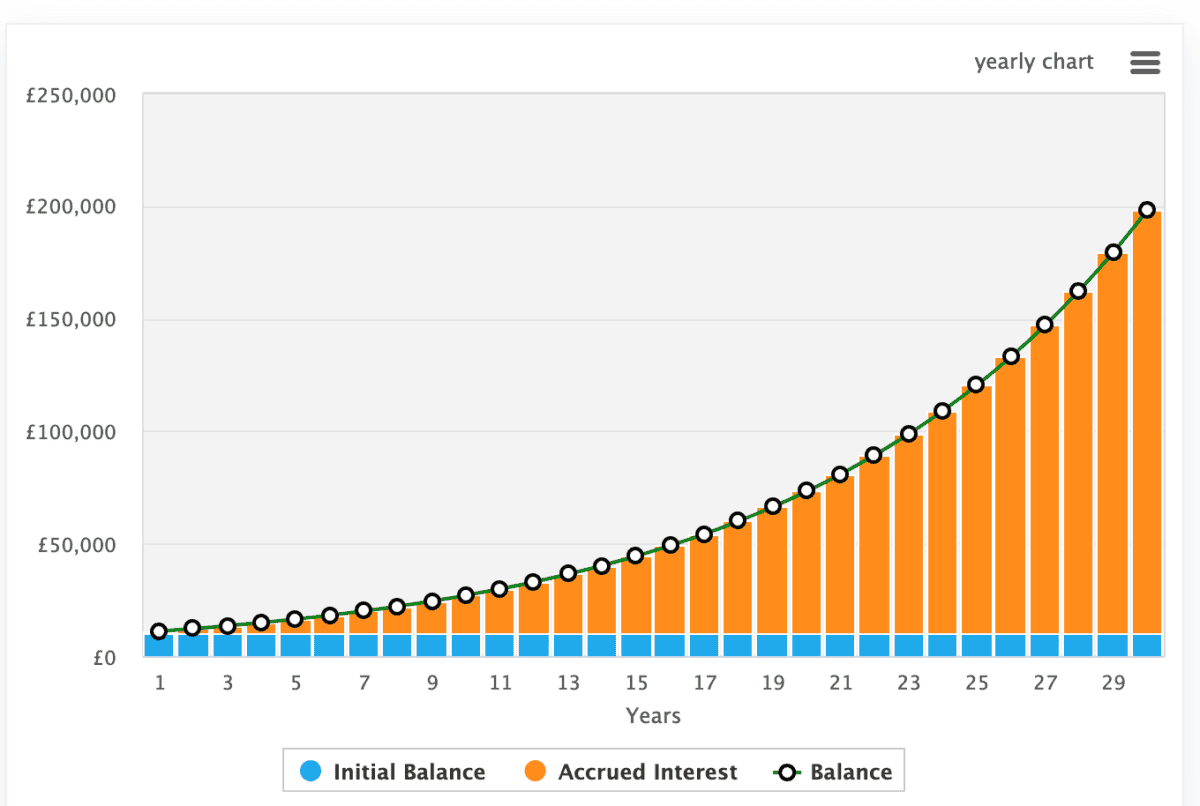The height and width of the screenshot is (806, 1200).
Task: Click the balance marker for year 23
Action: 908,434
